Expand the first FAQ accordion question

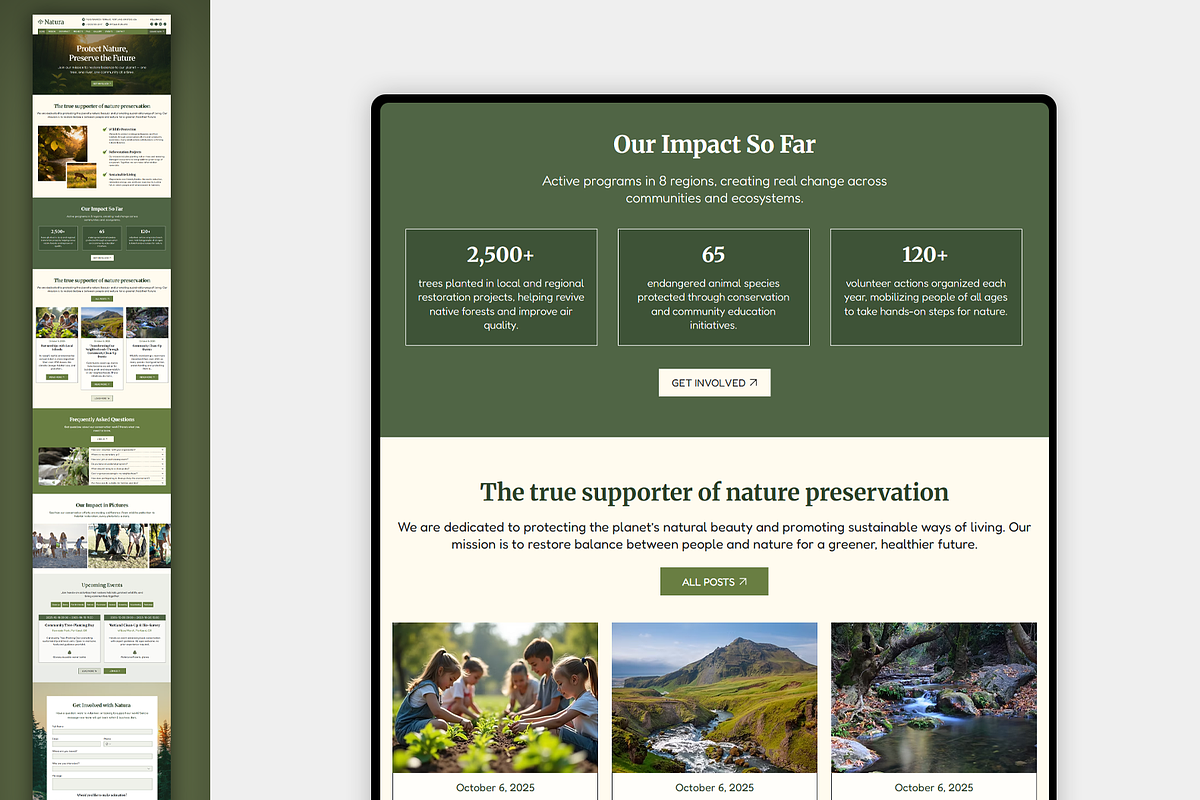point(127,450)
